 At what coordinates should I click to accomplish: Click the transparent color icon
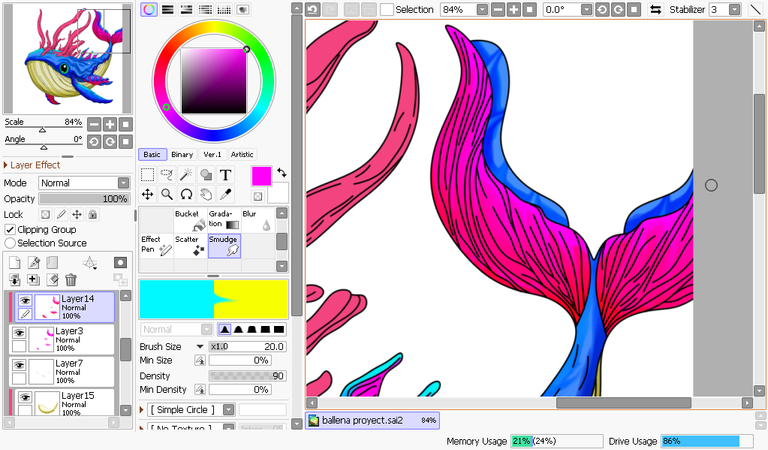pos(258,196)
